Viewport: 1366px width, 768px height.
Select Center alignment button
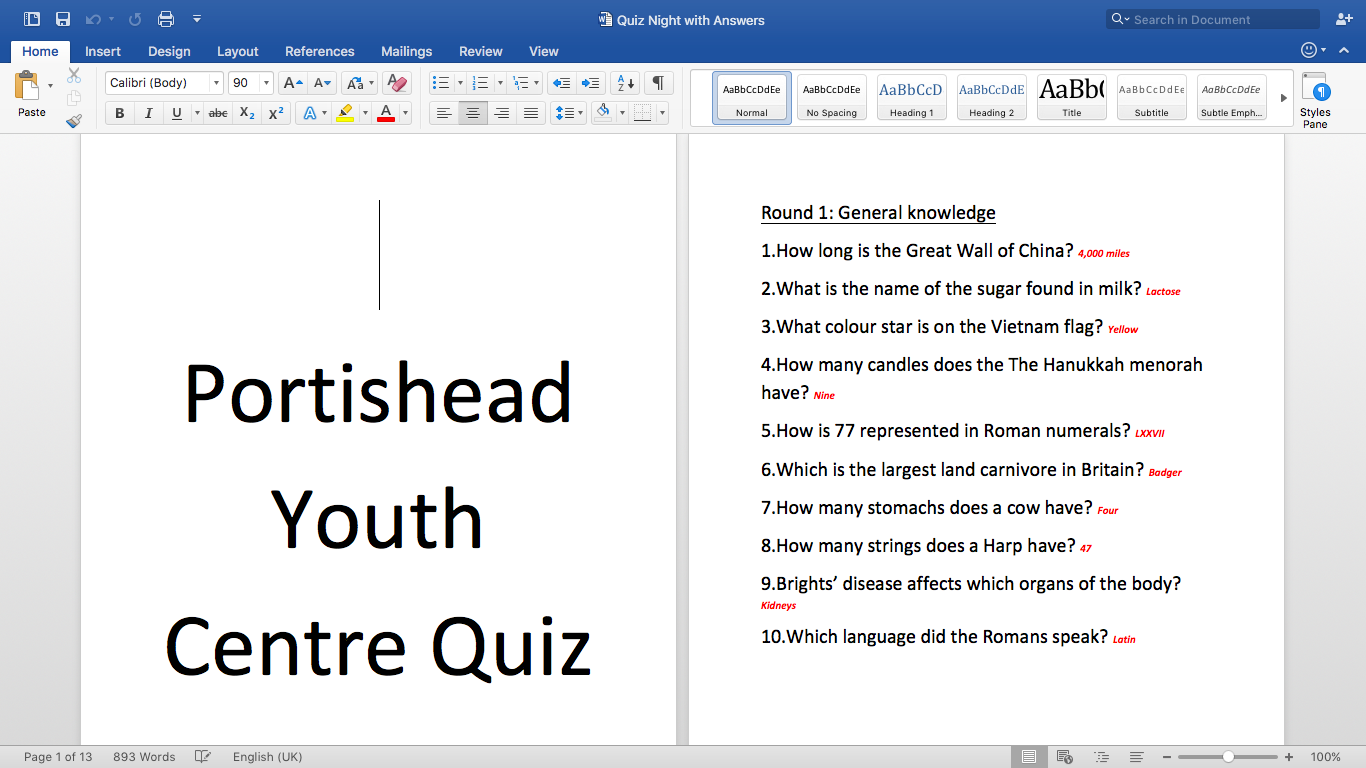point(473,113)
